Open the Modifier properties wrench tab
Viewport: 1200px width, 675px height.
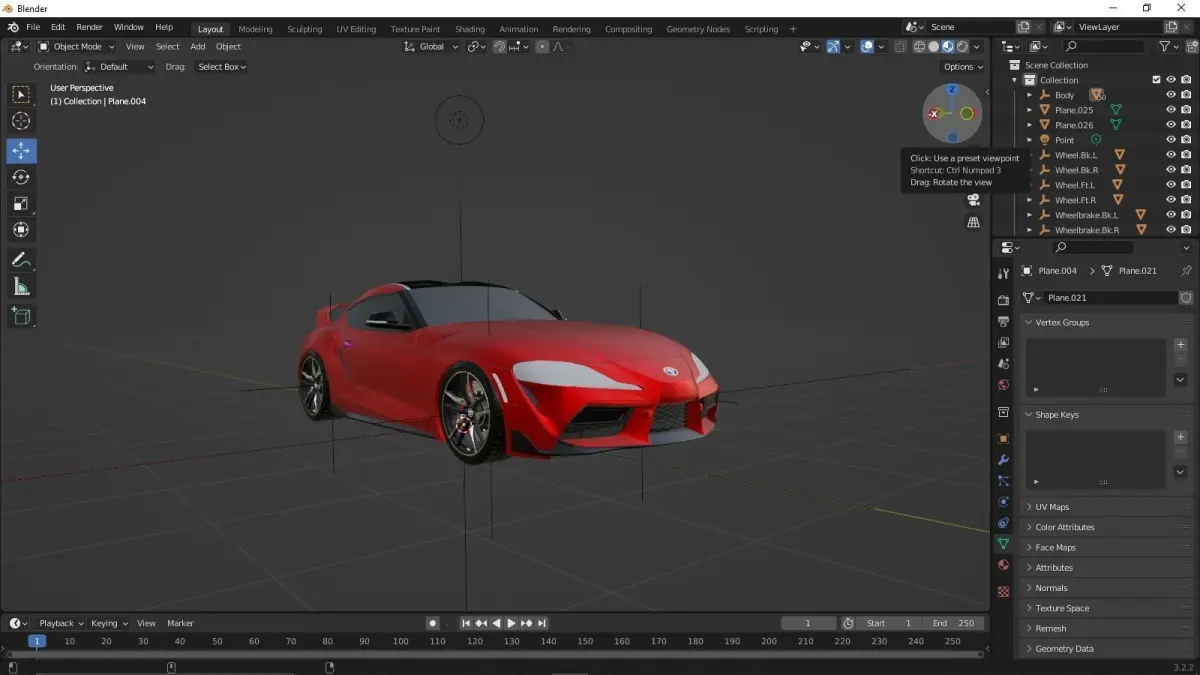[x=1003, y=460]
